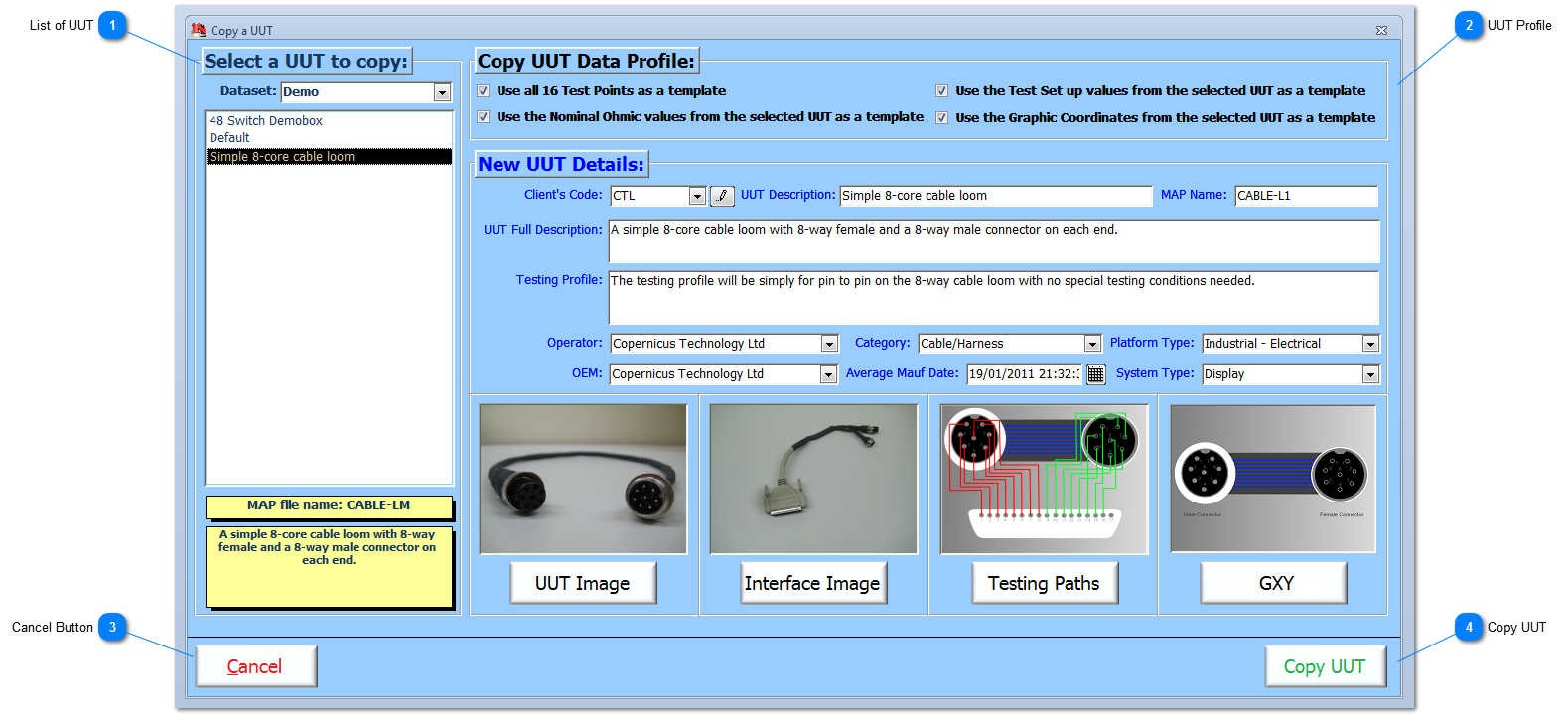Click the Interface Image photo thumbnail
This screenshot has height=717, width=1568.
click(813, 479)
